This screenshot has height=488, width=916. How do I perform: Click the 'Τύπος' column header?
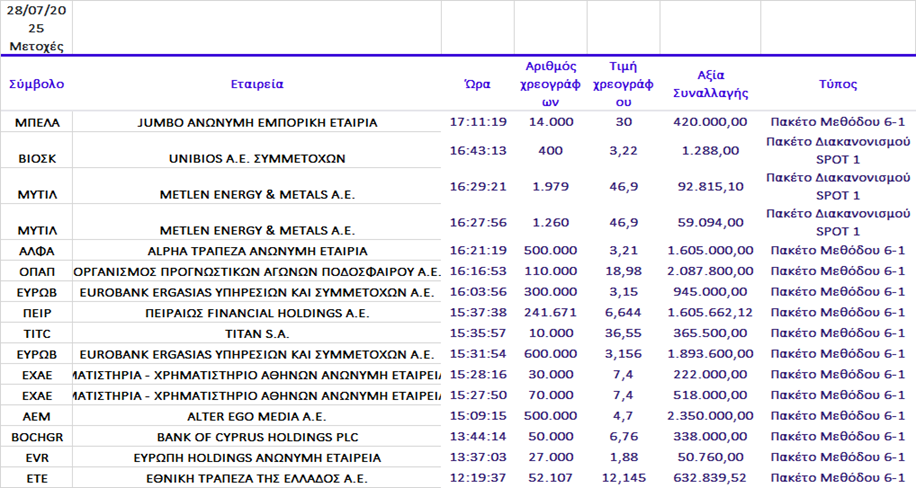(838, 84)
